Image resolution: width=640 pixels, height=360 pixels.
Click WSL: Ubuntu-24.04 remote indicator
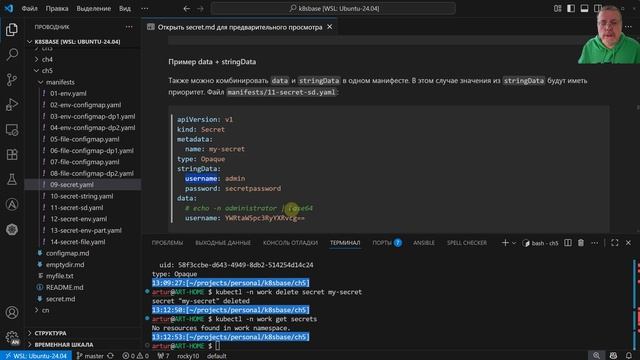point(36,356)
